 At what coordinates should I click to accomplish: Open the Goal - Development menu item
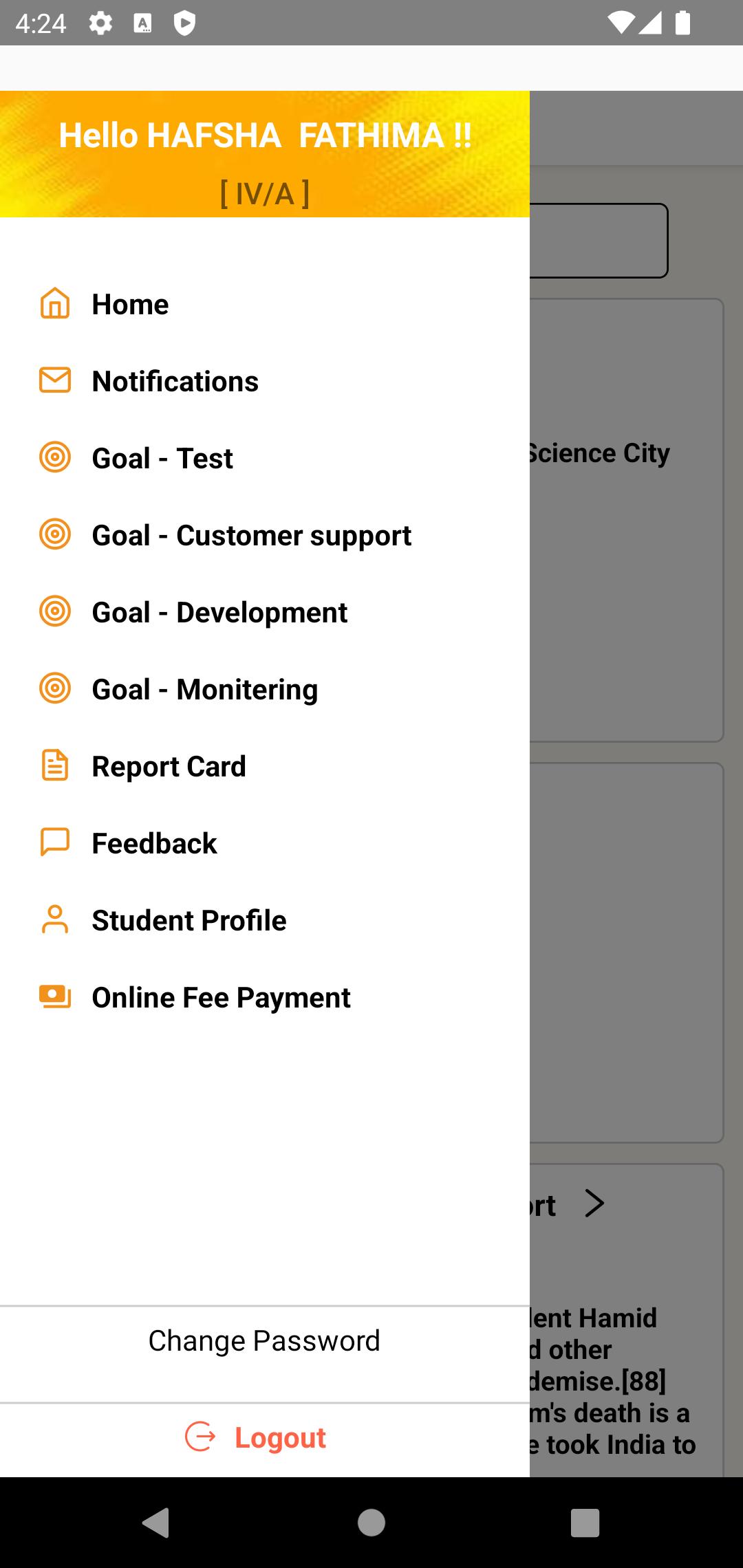(219, 612)
